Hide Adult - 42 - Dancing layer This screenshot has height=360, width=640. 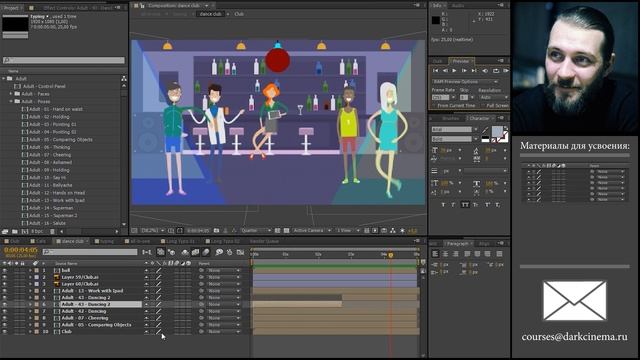click(x=4, y=311)
